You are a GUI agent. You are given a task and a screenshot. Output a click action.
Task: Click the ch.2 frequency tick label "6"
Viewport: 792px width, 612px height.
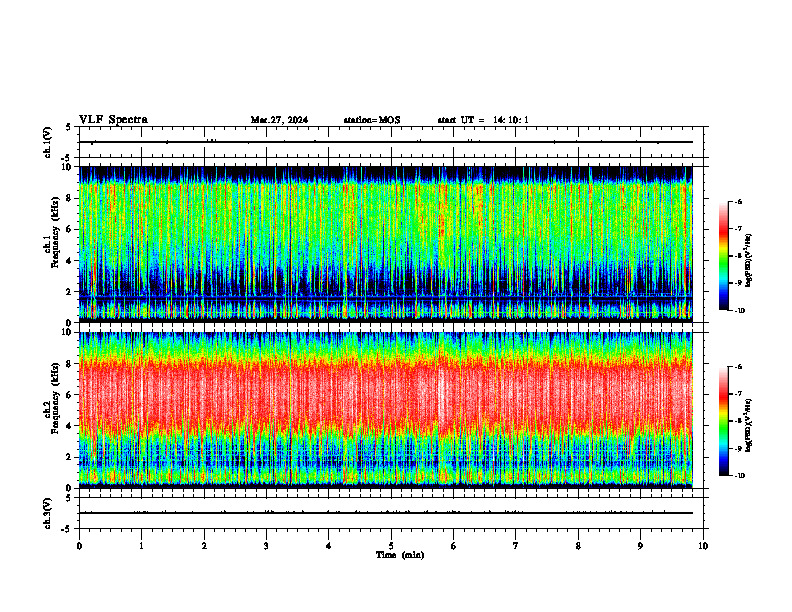69,395
